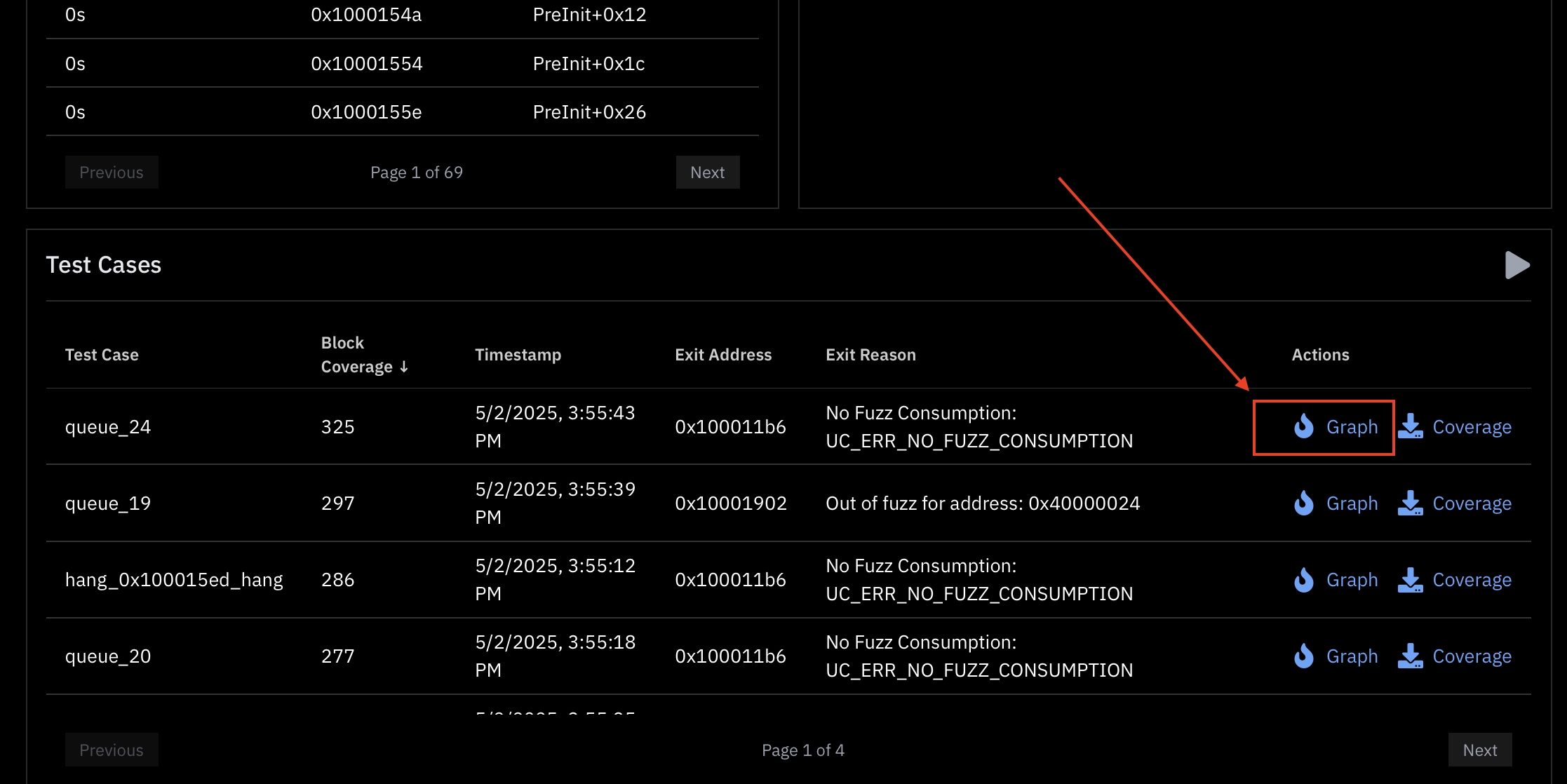Toggle the Block Coverage sort arrow
The height and width of the screenshot is (784, 1567).
click(405, 366)
